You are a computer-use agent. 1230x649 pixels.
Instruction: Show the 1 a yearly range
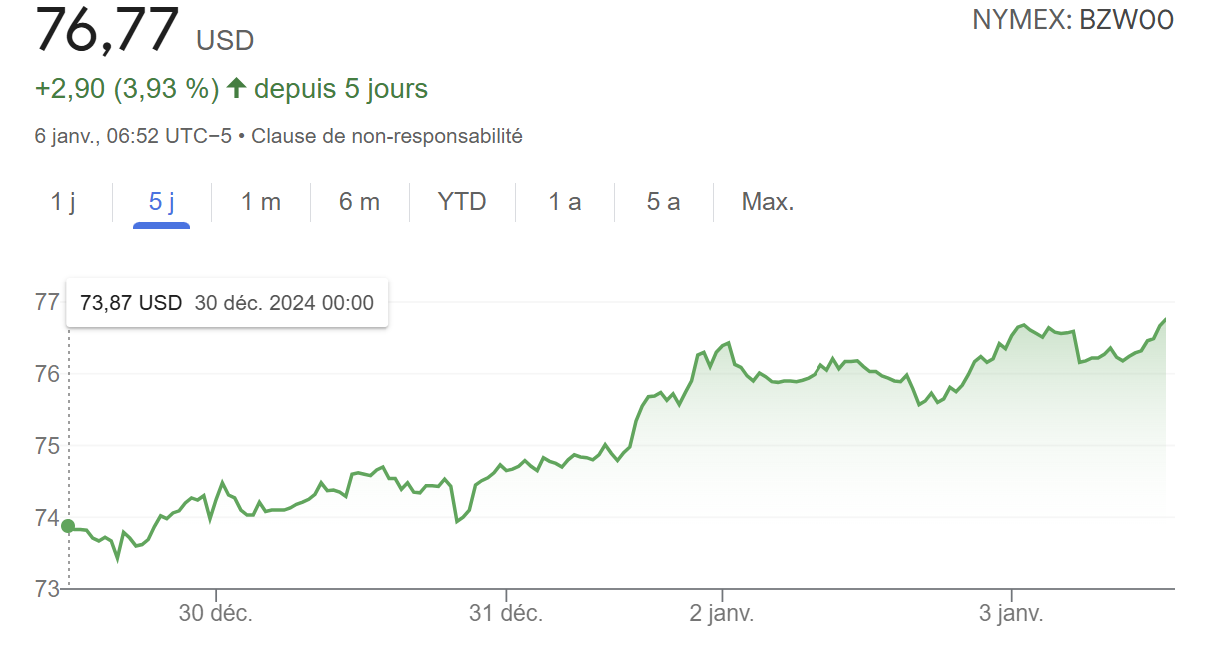click(564, 202)
